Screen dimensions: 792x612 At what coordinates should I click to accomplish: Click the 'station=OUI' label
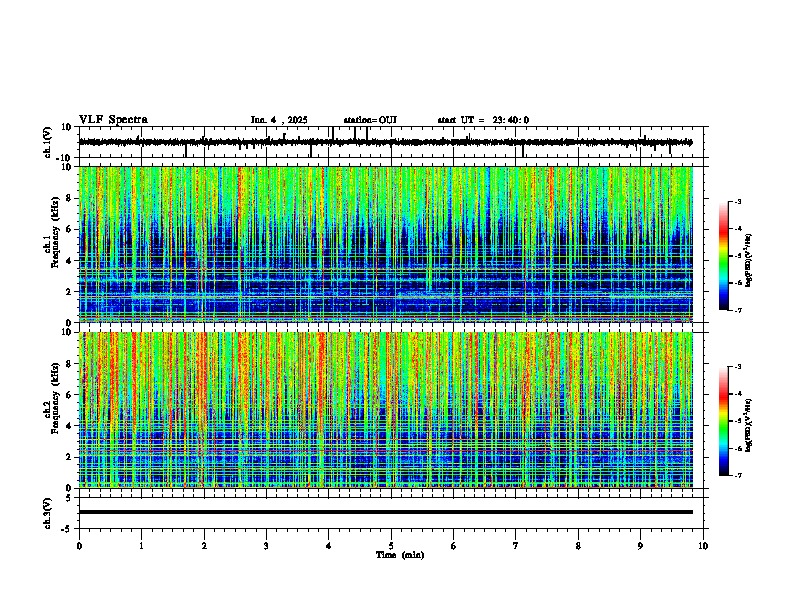(370, 120)
